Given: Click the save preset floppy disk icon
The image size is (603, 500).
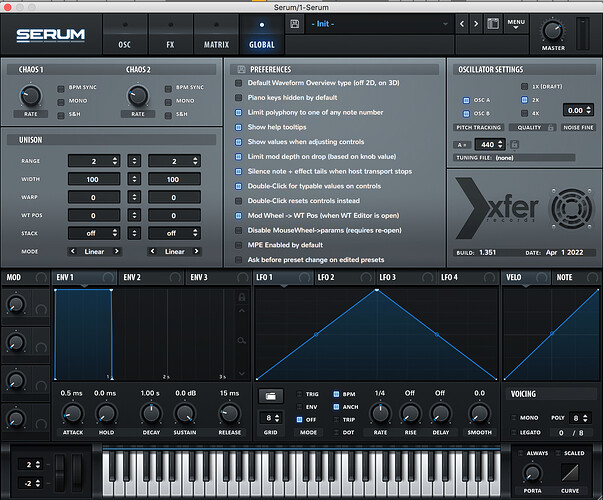Looking at the screenshot, I should coord(295,24).
